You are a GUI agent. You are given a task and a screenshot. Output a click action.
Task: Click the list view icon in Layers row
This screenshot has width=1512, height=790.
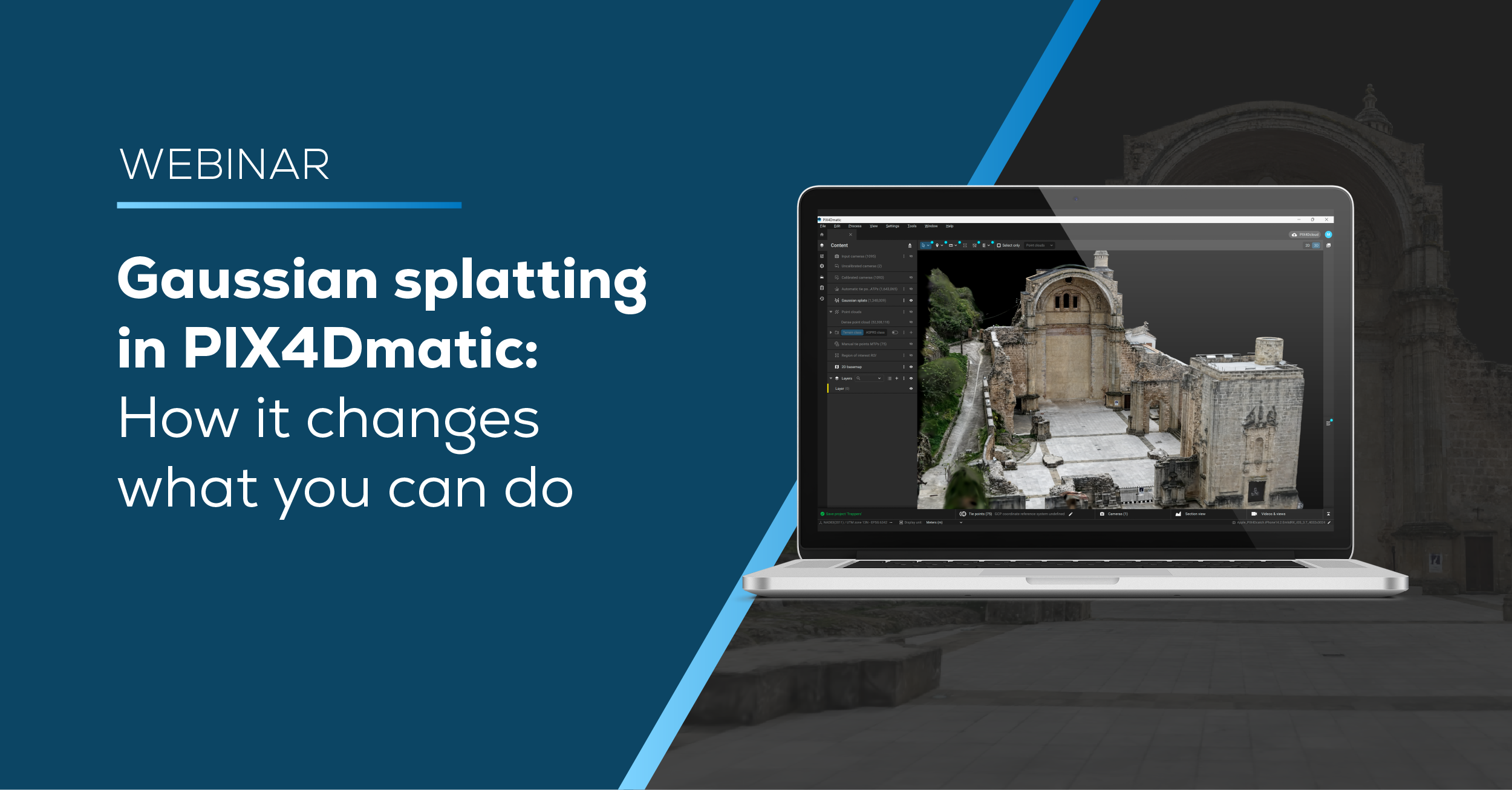pyautogui.click(x=890, y=378)
